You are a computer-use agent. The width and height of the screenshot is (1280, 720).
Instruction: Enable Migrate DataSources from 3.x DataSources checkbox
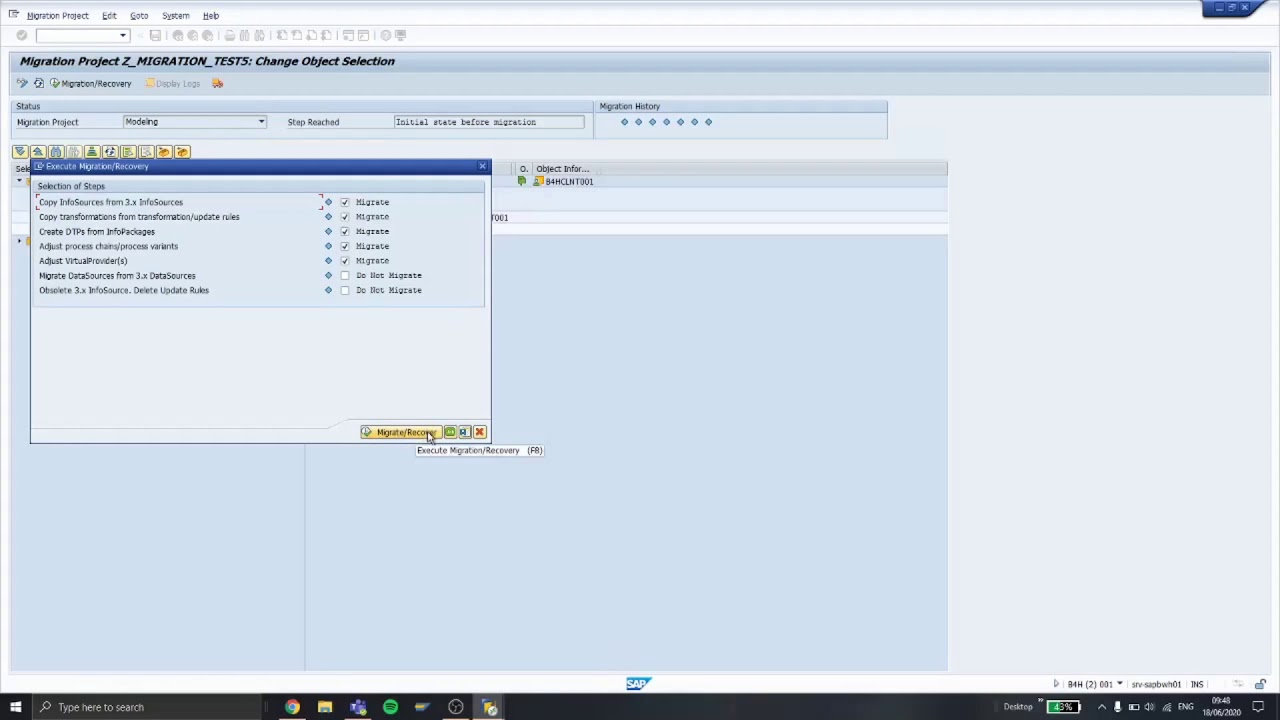[345, 275]
